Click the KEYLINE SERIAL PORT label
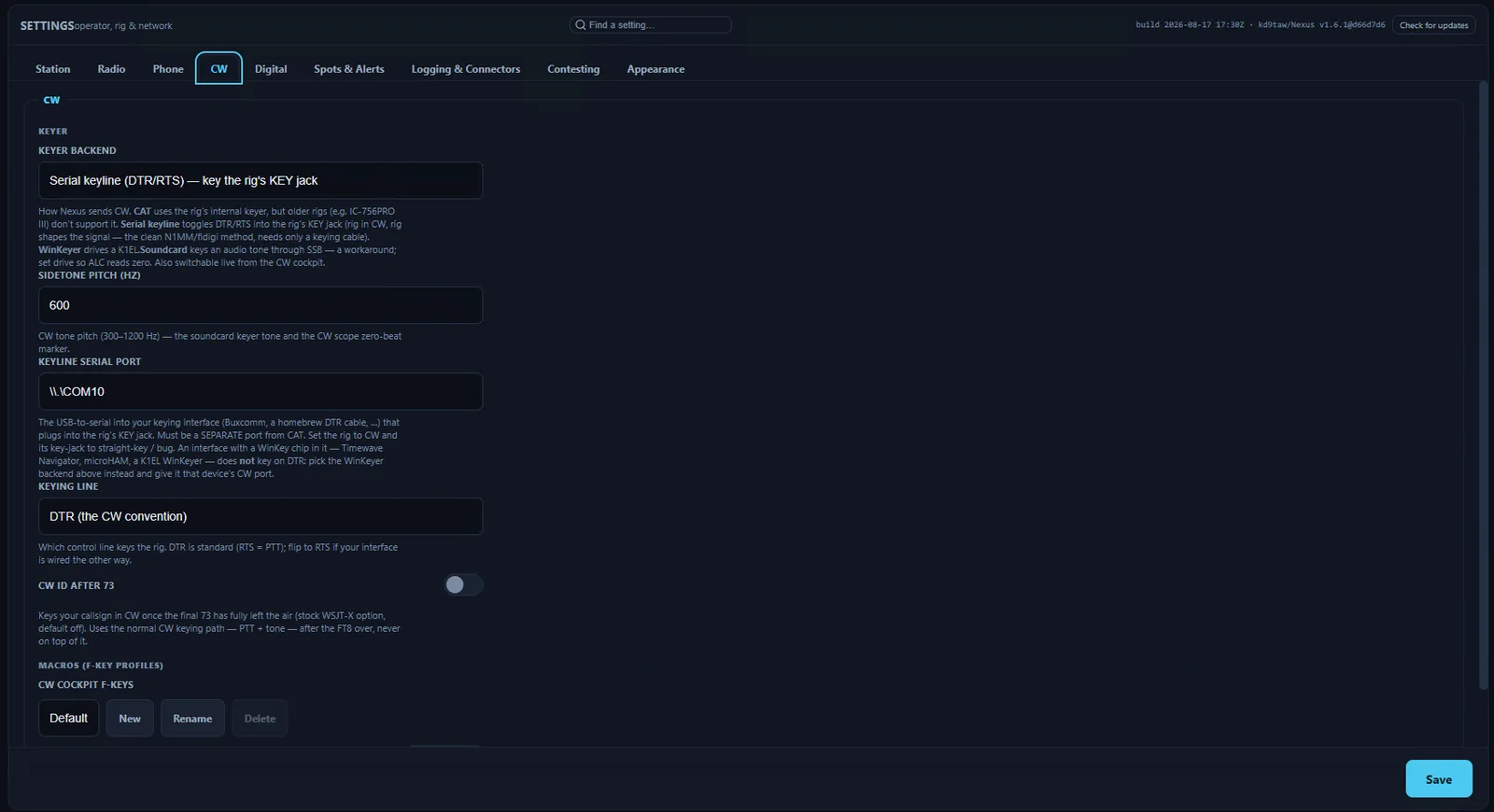This screenshot has height=812, width=1494. pos(90,361)
